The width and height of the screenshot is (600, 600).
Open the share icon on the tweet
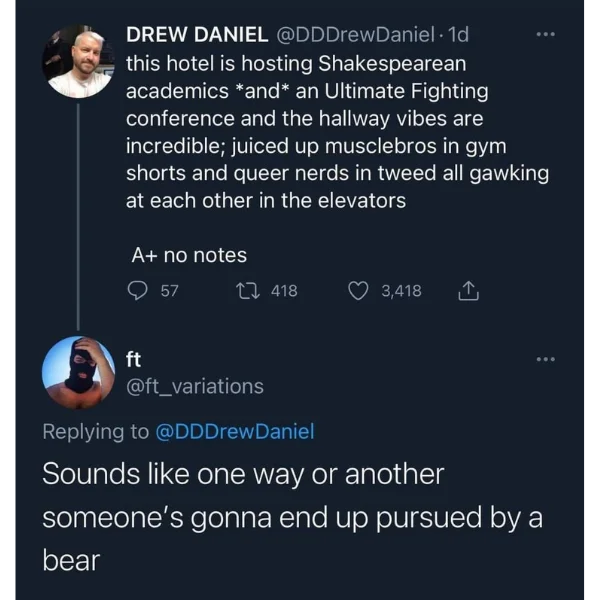tap(468, 290)
